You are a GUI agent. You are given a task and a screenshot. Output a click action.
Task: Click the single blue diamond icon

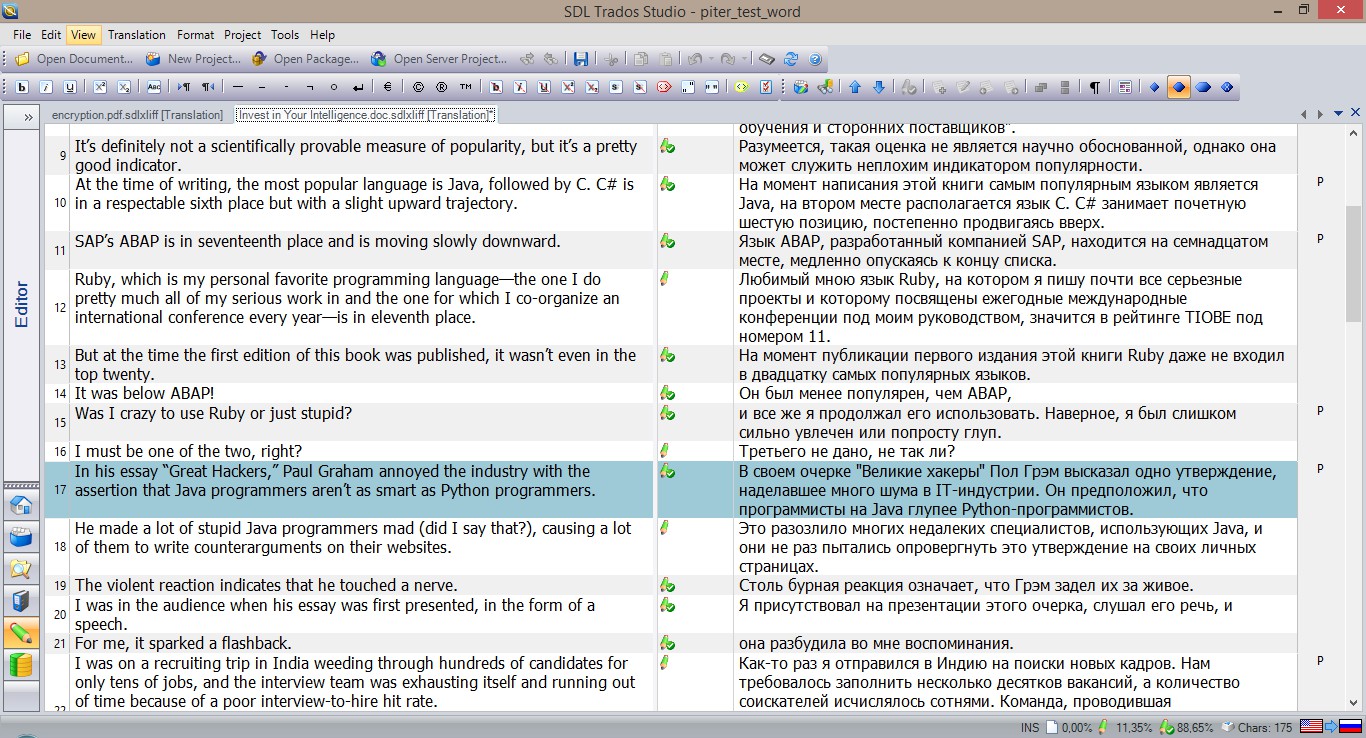(x=1154, y=87)
